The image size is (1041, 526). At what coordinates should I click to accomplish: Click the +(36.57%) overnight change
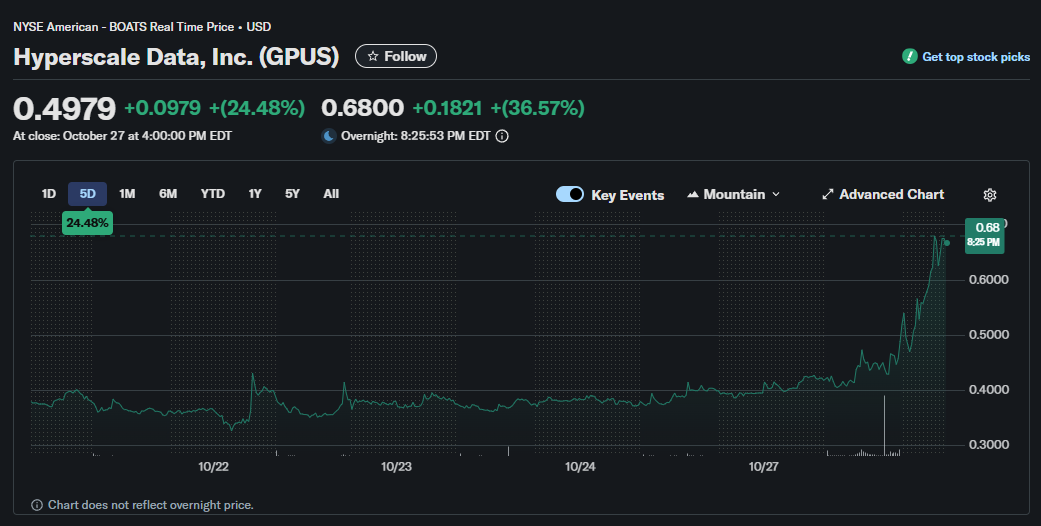pyautogui.click(x=538, y=108)
